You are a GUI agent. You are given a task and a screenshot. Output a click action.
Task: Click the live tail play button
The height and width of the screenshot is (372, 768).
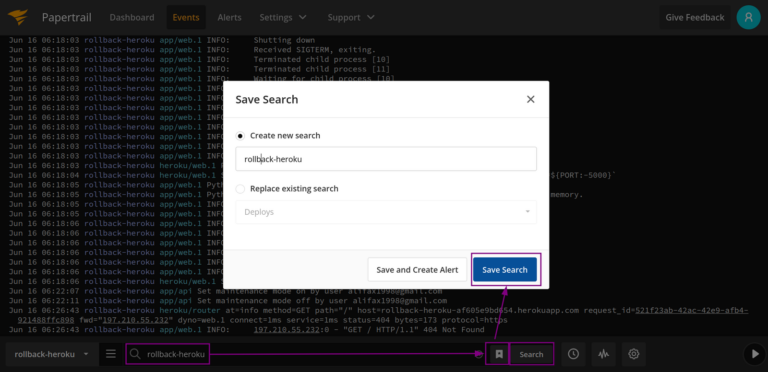tap(755, 354)
